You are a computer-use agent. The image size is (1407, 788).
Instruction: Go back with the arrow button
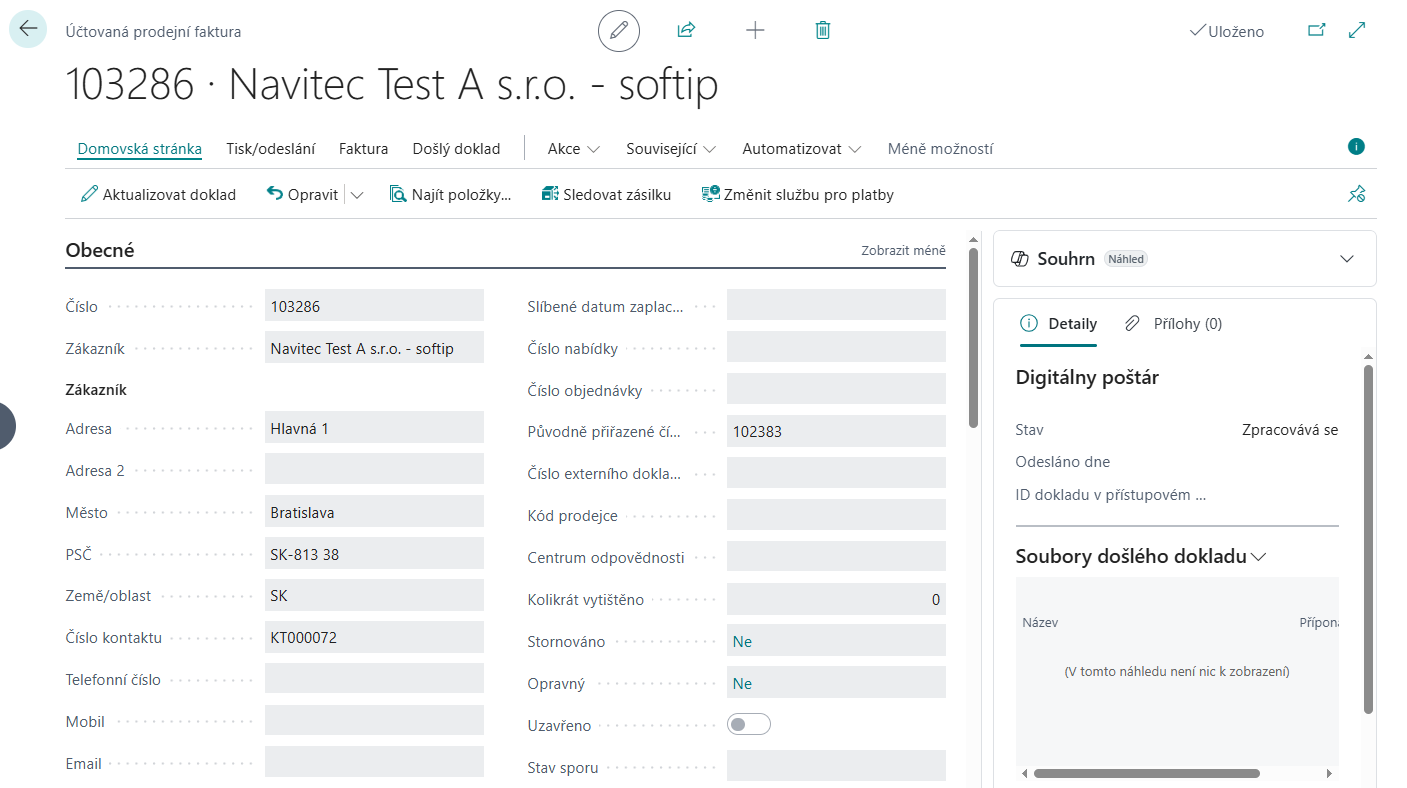click(x=27, y=29)
